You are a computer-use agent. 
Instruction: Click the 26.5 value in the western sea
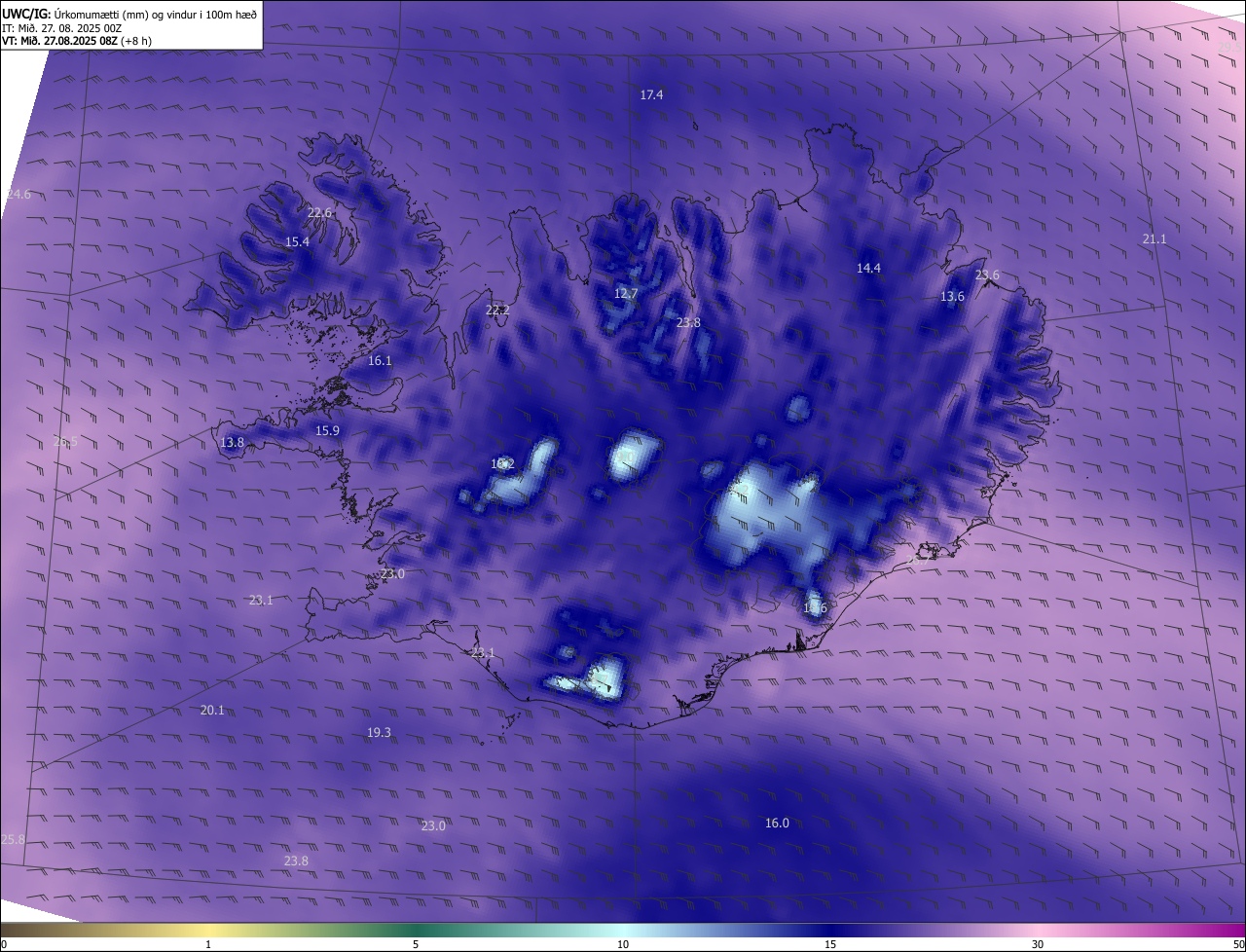65,441
